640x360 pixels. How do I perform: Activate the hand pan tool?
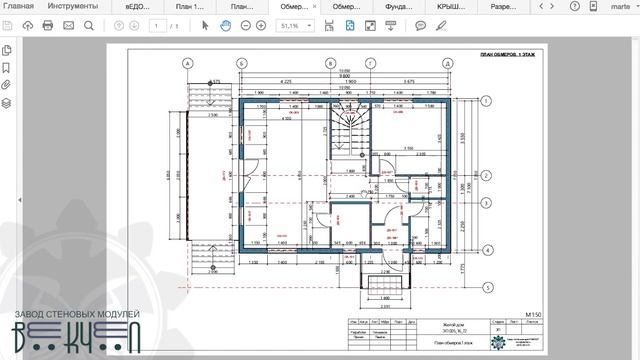click(x=225, y=26)
